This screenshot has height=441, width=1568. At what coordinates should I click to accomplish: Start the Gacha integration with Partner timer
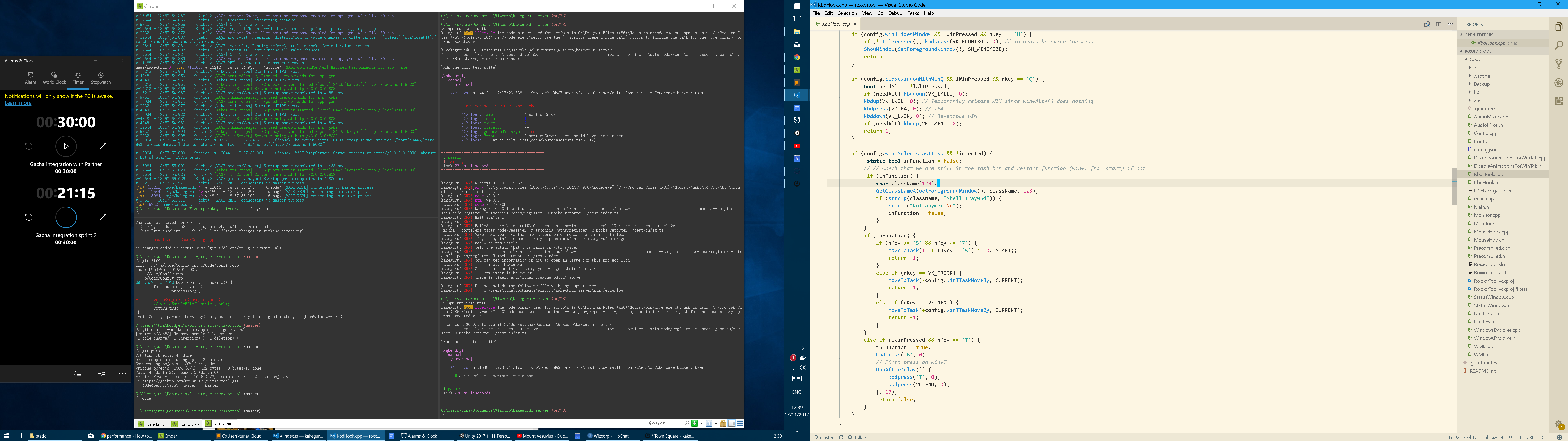(x=66, y=146)
